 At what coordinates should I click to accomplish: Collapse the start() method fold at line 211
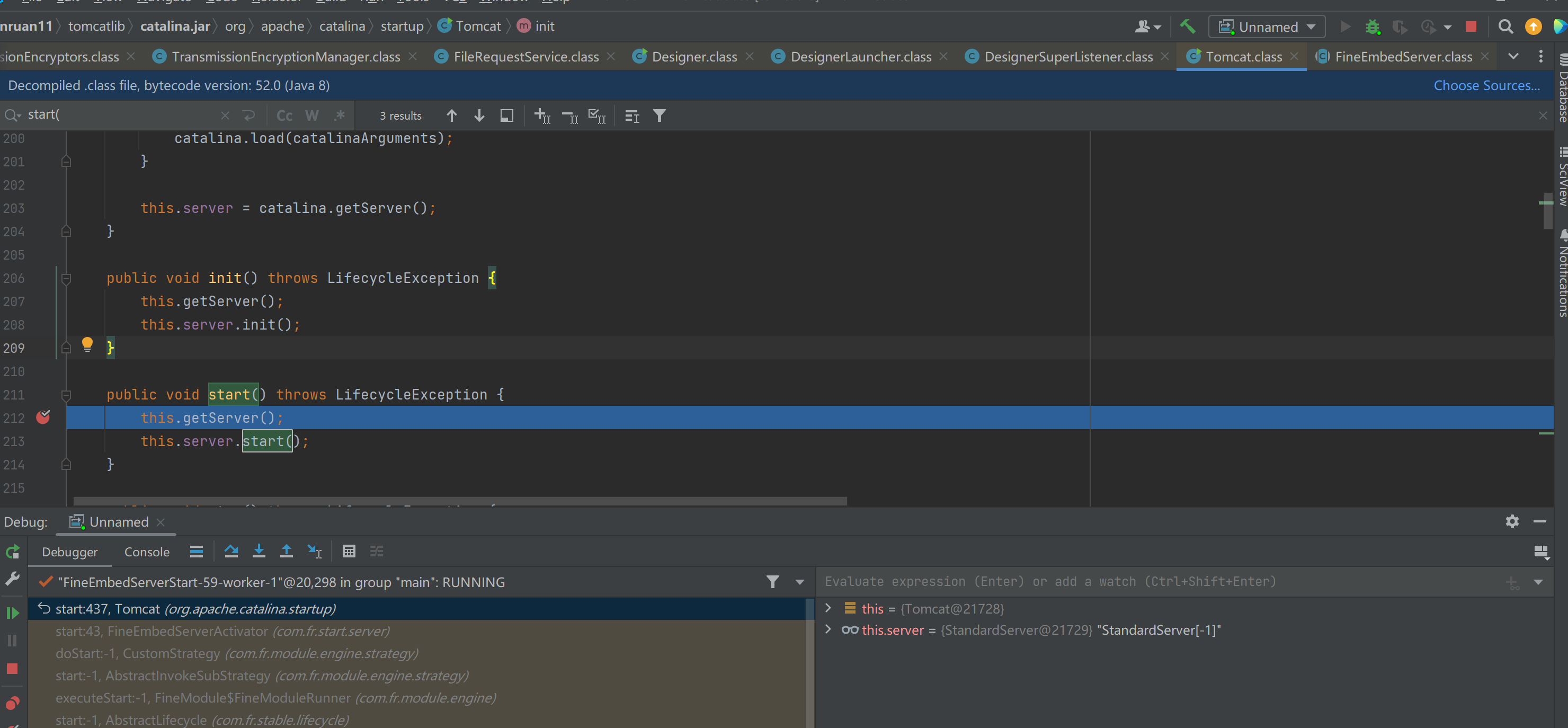click(x=66, y=396)
